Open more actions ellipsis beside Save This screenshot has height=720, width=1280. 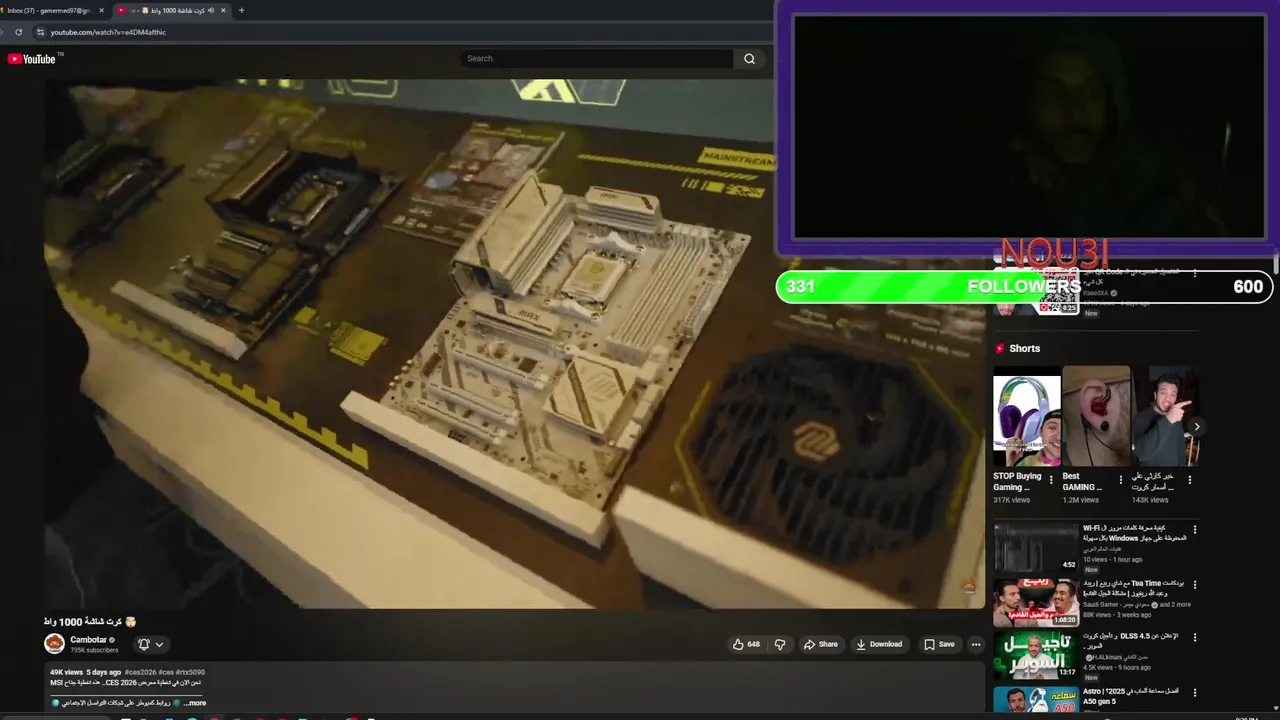click(x=976, y=645)
